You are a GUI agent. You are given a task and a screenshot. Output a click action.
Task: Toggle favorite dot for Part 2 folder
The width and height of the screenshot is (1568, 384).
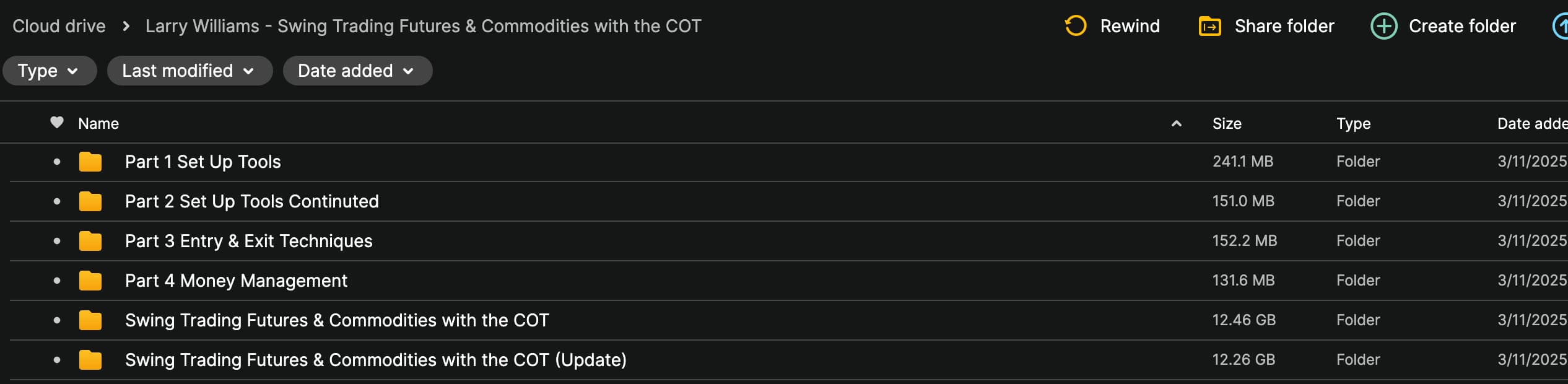tap(57, 201)
